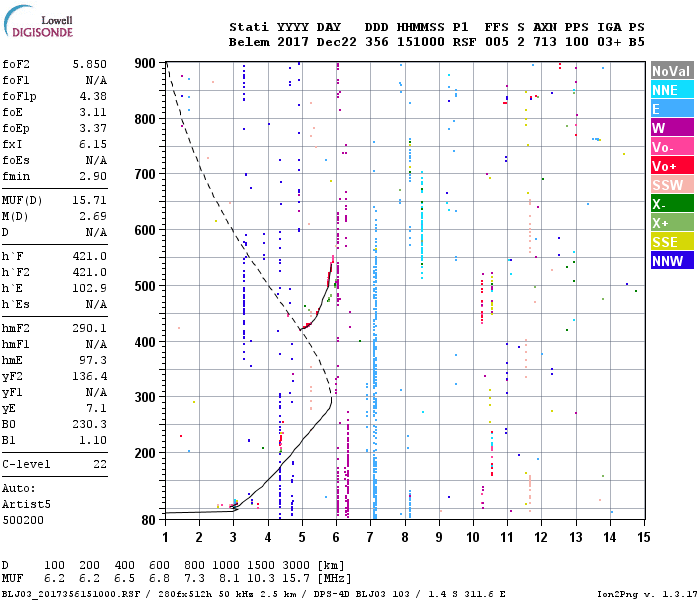Screen dimensions: 700x600
Task: Click the time 151000 in header
Action: click(x=421, y=42)
